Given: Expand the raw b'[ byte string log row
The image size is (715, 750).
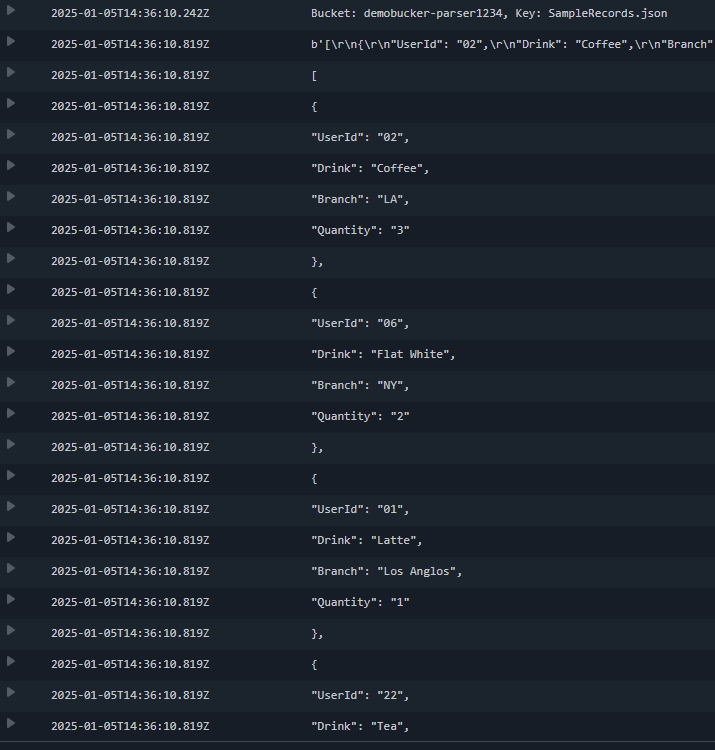Looking at the screenshot, I should tap(11, 42).
